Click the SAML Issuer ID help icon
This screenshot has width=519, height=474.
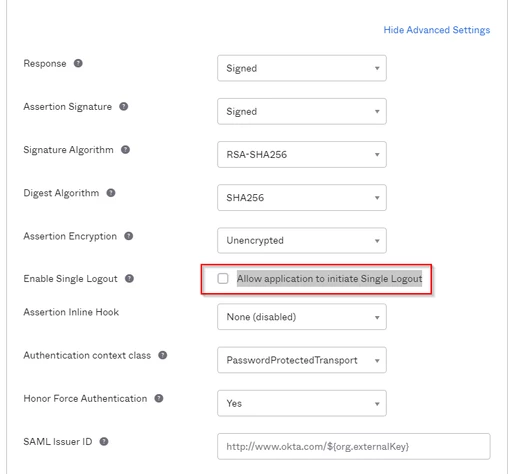104,441
